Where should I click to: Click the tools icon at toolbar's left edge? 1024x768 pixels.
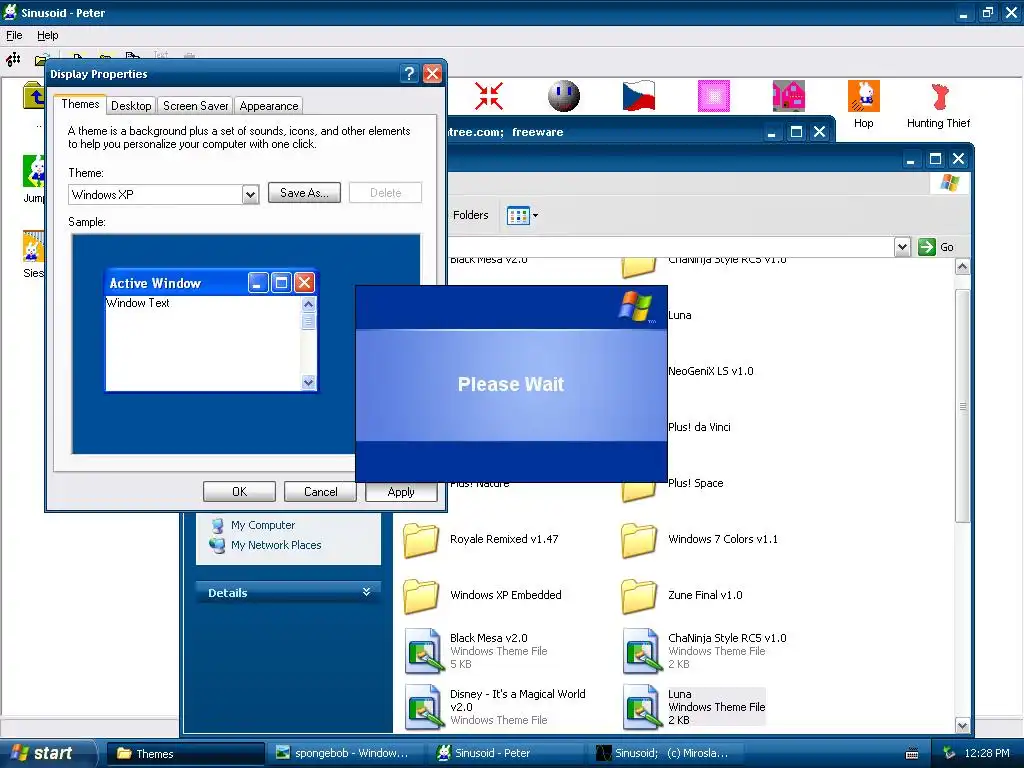(13, 59)
